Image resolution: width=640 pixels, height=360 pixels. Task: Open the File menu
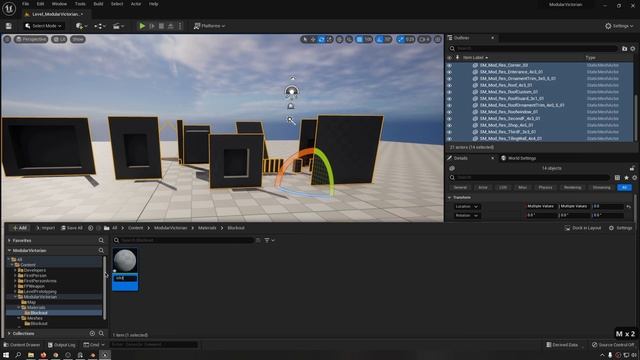(x=25, y=4)
